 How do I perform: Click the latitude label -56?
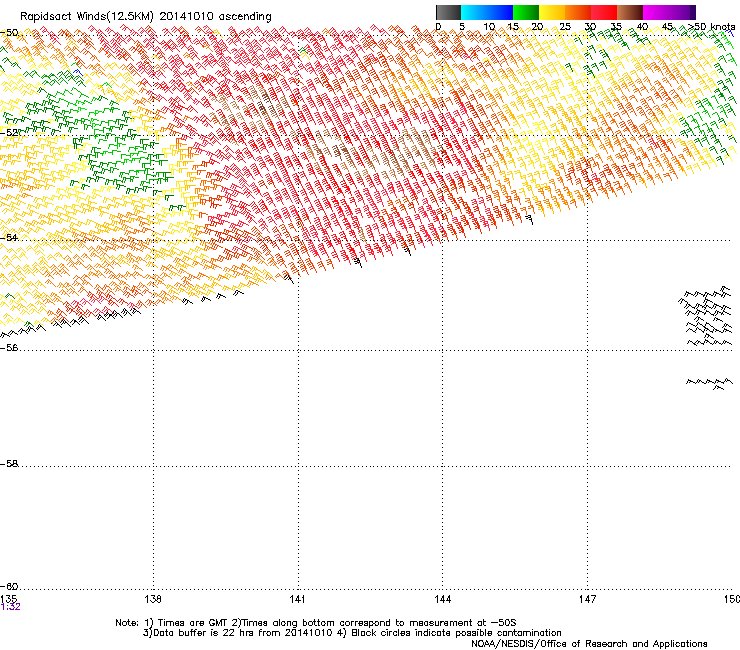coord(9,347)
